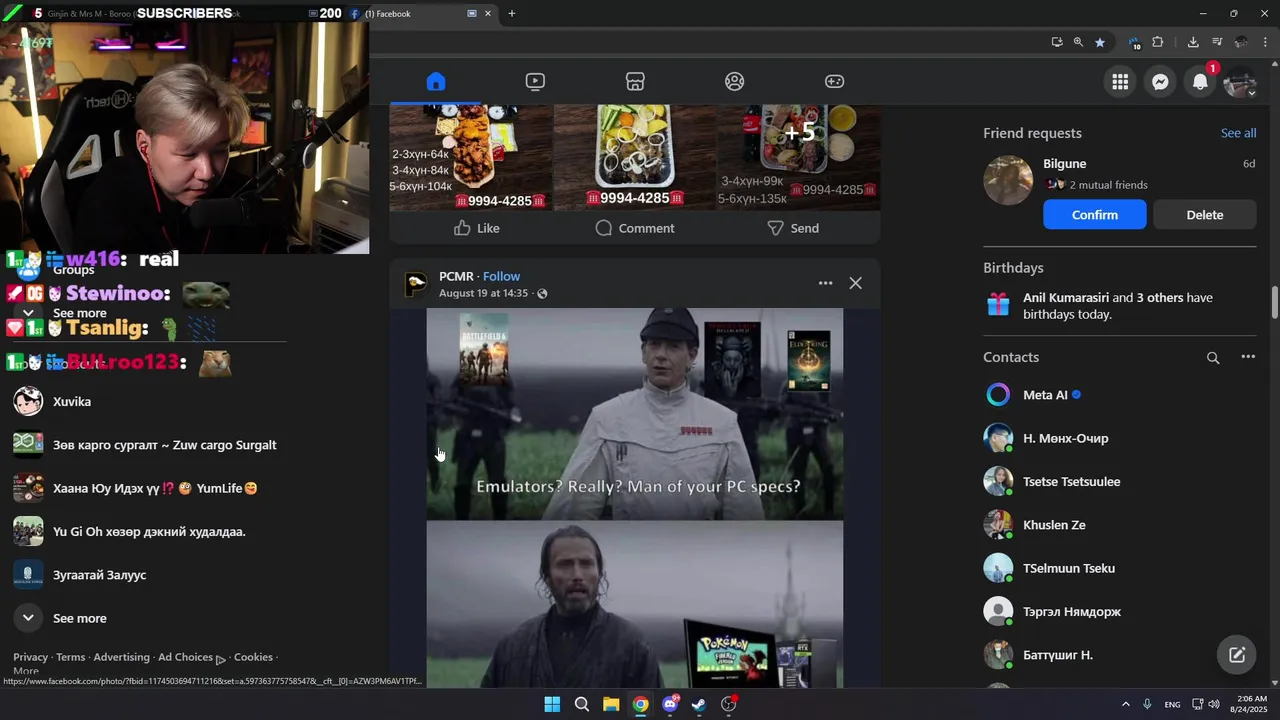Open the Facebook Video tab icon
This screenshot has height=720, width=1280.
click(x=535, y=82)
